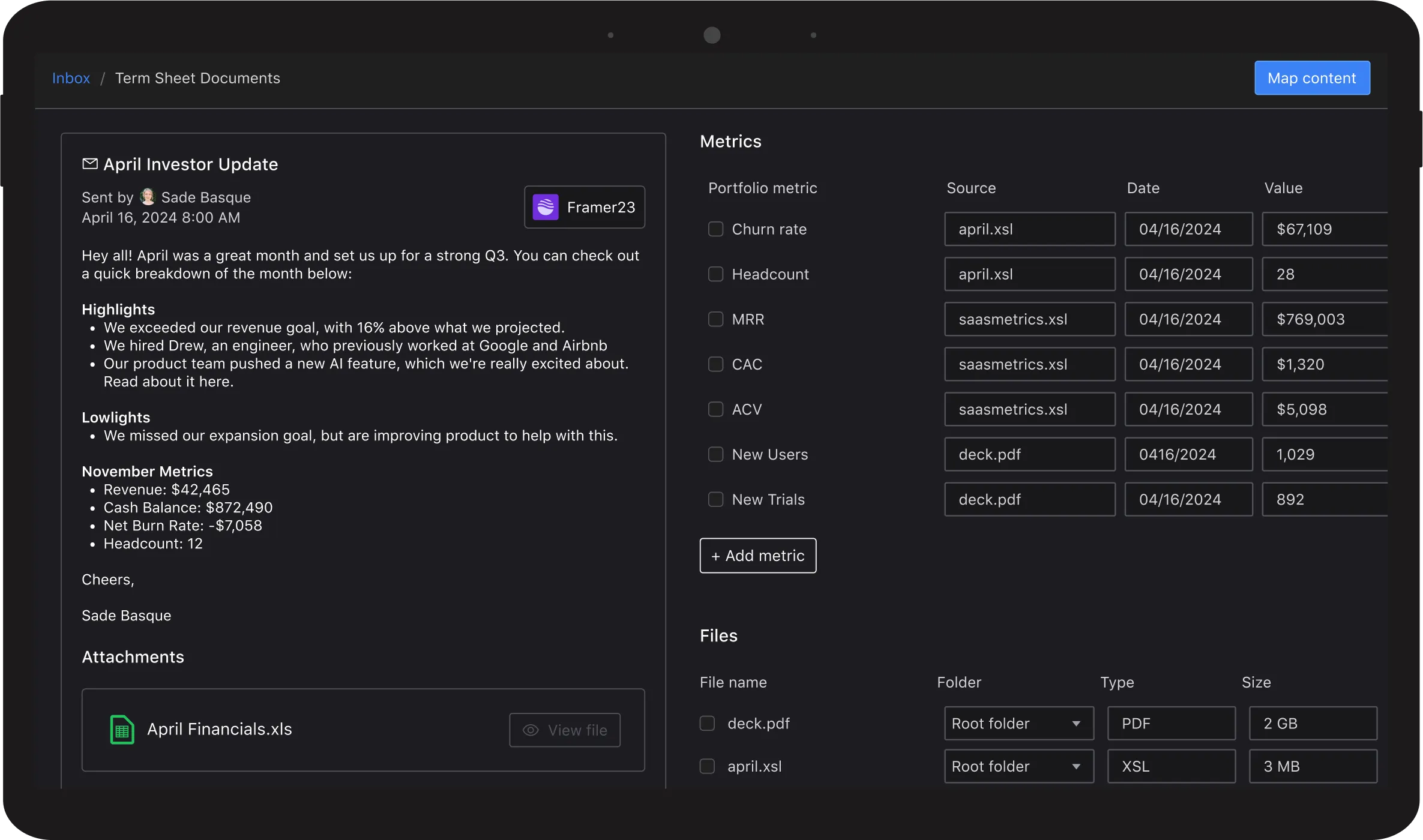Click the Add metric button
This screenshot has height=840, width=1423.
click(x=757, y=556)
